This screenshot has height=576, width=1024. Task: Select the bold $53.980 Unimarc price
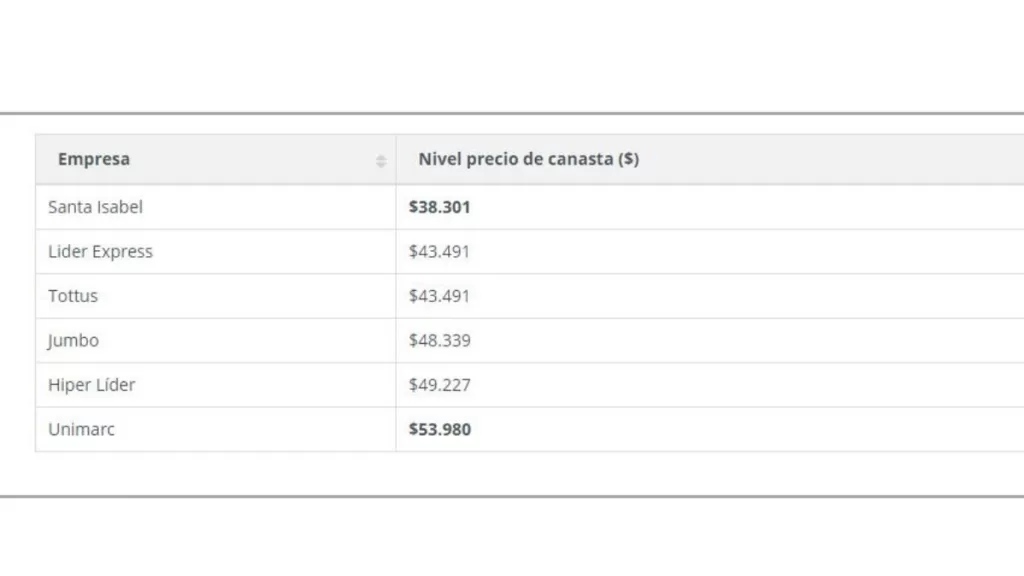point(440,429)
